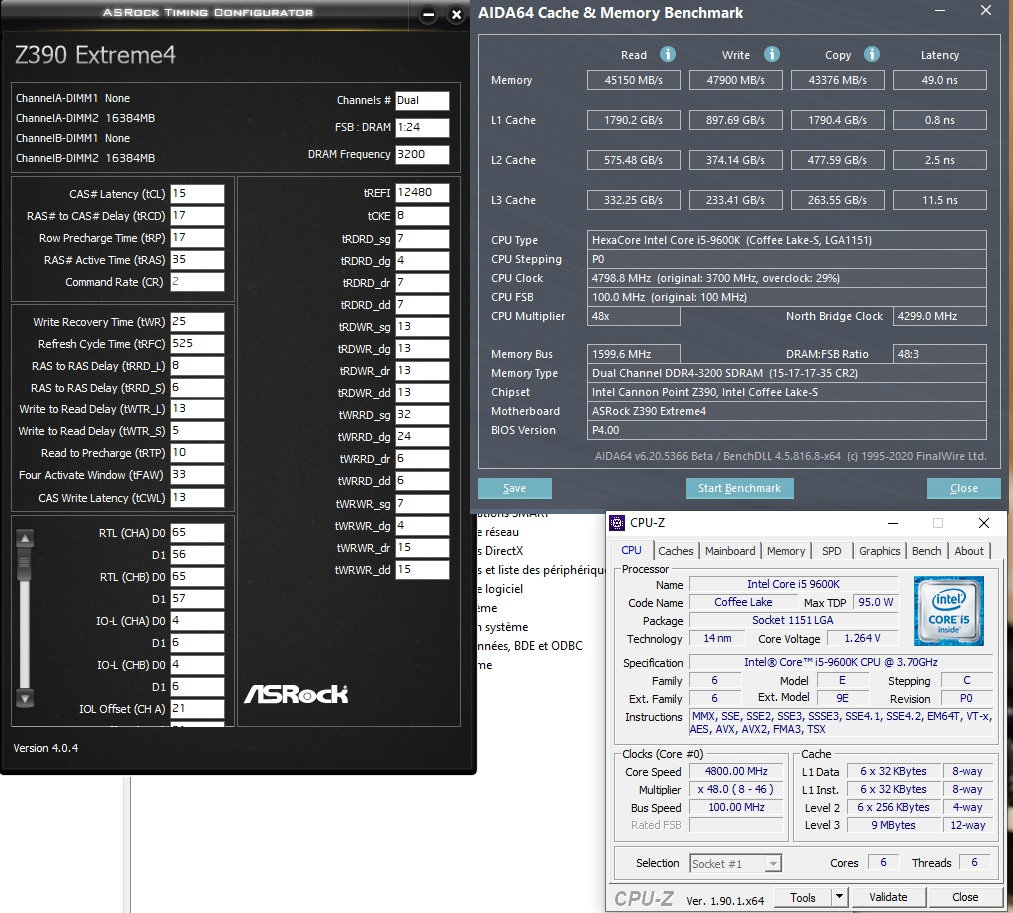Click the tCKE value field
The image size is (1013, 913).
point(422,216)
